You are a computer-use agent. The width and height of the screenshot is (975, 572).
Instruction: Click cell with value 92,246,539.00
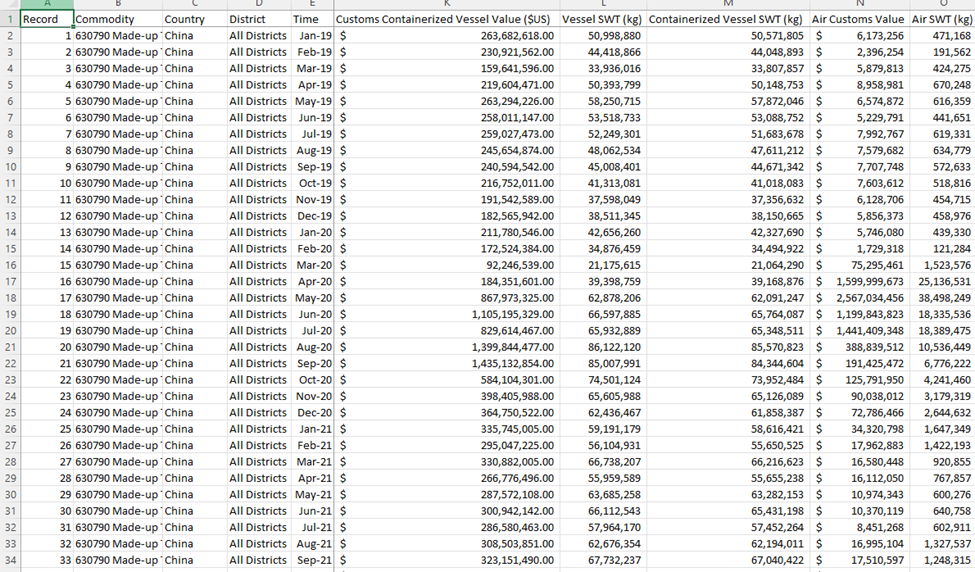click(x=446, y=265)
